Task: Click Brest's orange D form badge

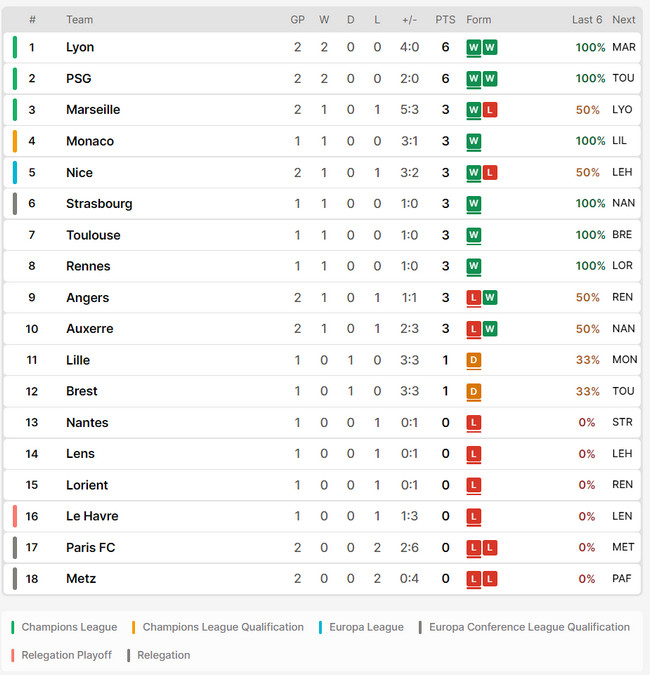Action: click(474, 391)
